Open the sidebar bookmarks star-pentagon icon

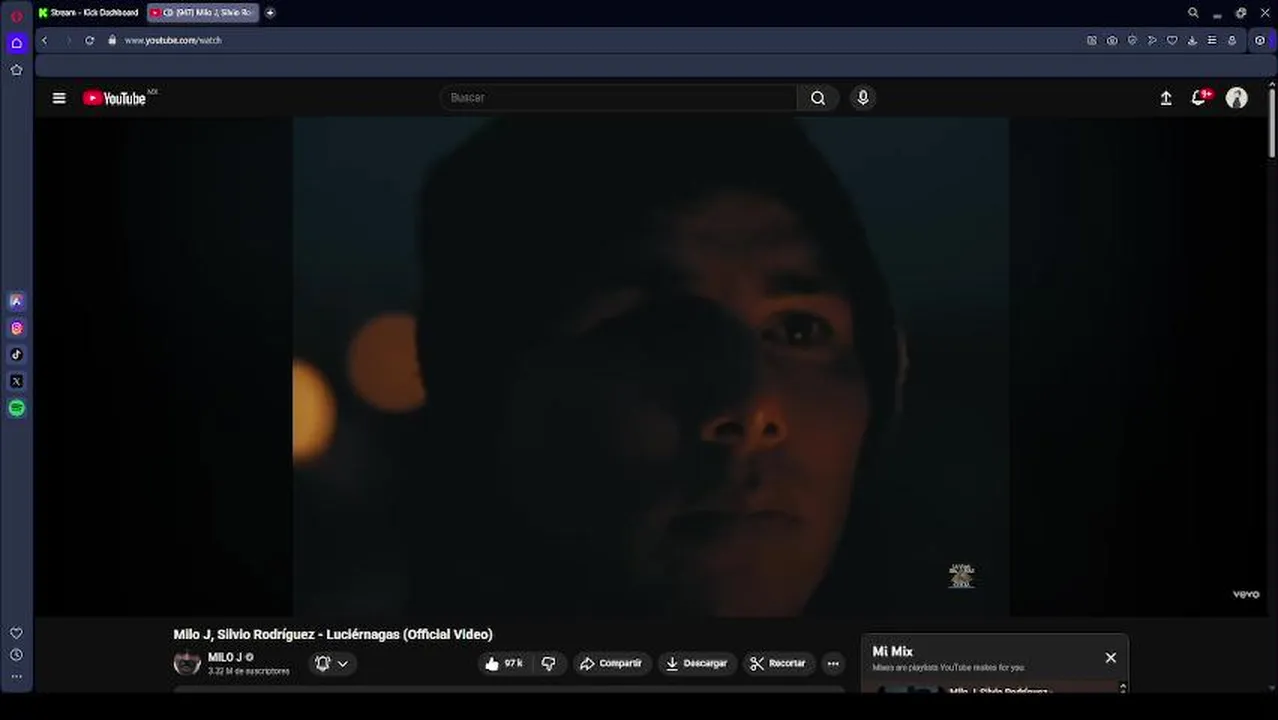coord(16,70)
